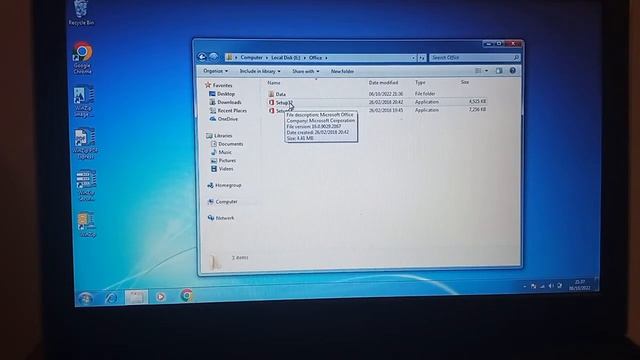Open the WinZip Secure desktop shortcut
This screenshot has width=640, height=360.
click(86, 186)
